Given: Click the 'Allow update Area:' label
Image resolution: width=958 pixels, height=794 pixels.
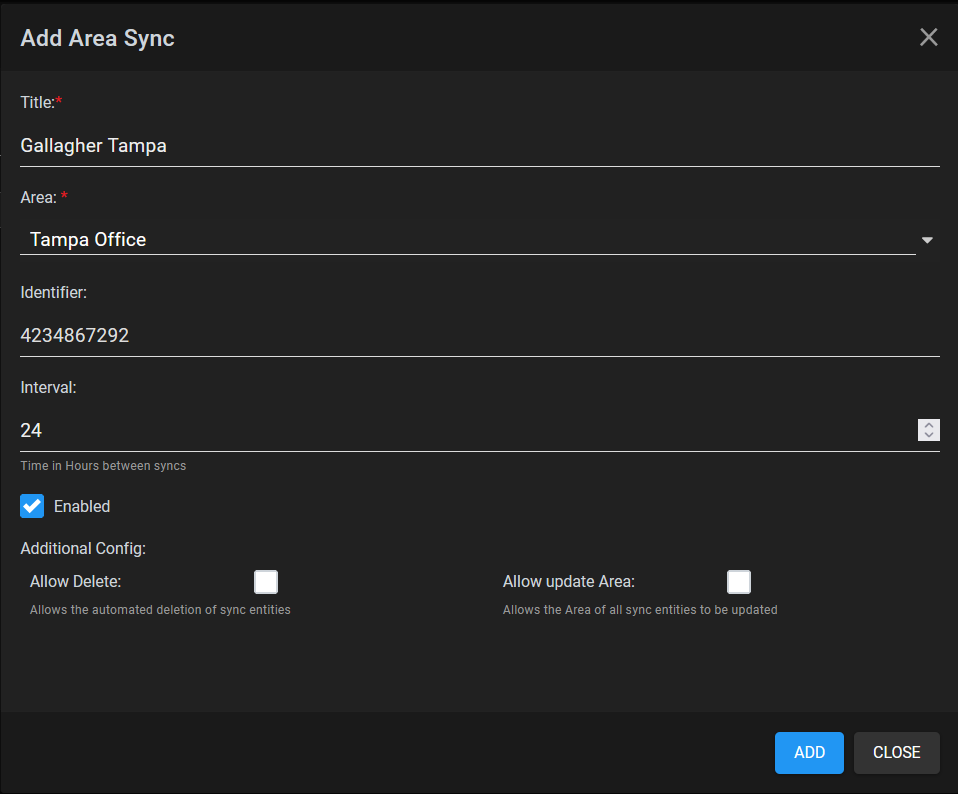Looking at the screenshot, I should [x=569, y=581].
